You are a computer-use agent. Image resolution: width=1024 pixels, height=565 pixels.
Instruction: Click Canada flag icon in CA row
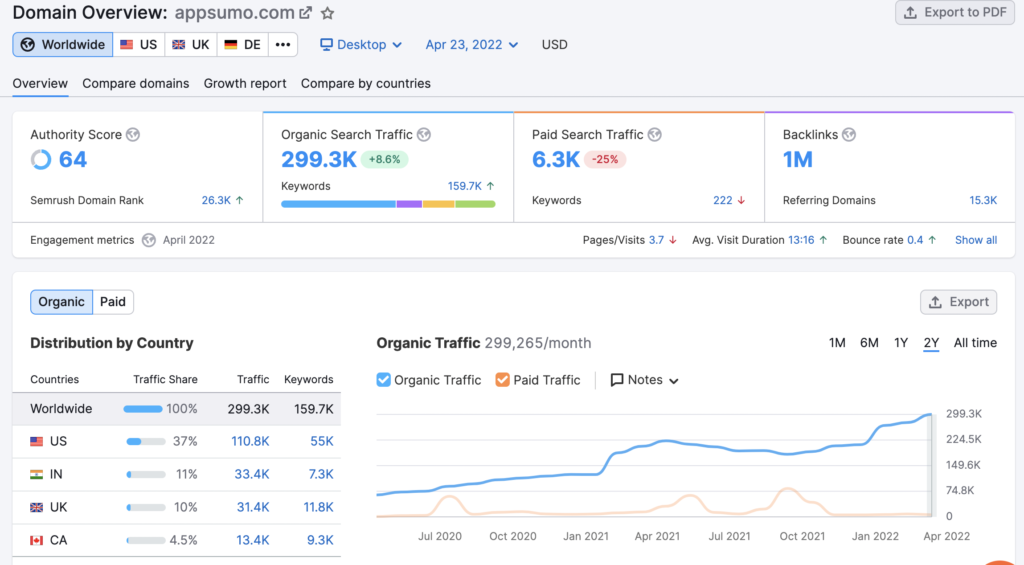click(x=37, y=540)
